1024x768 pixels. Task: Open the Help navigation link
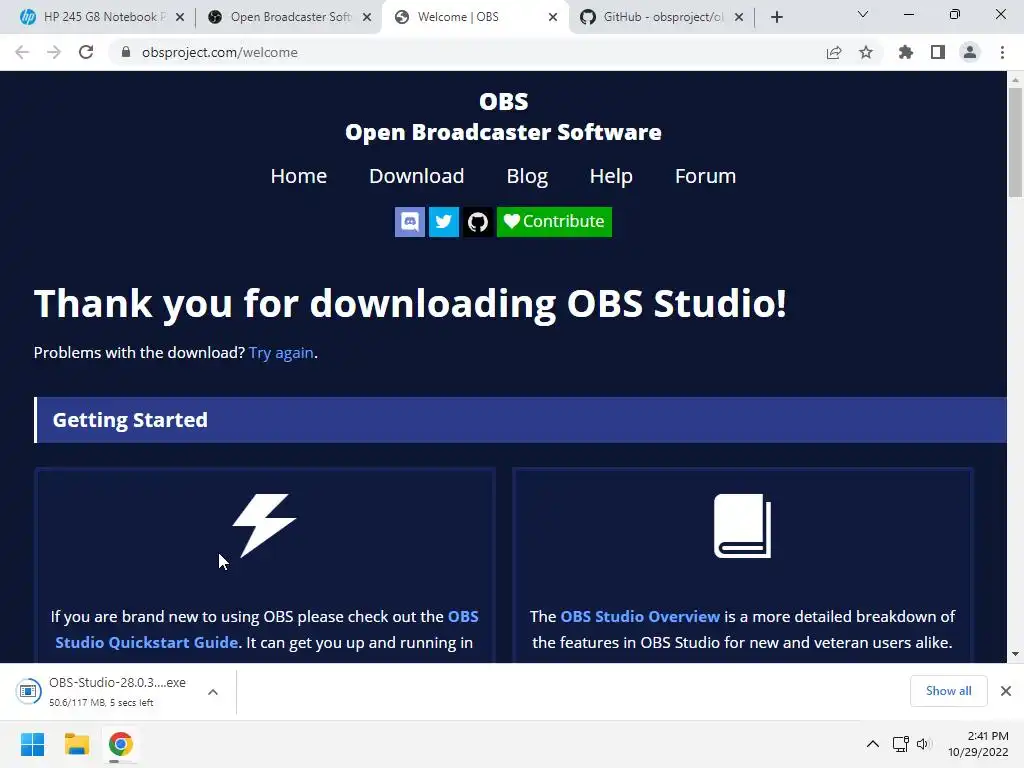tap(611, 176)
